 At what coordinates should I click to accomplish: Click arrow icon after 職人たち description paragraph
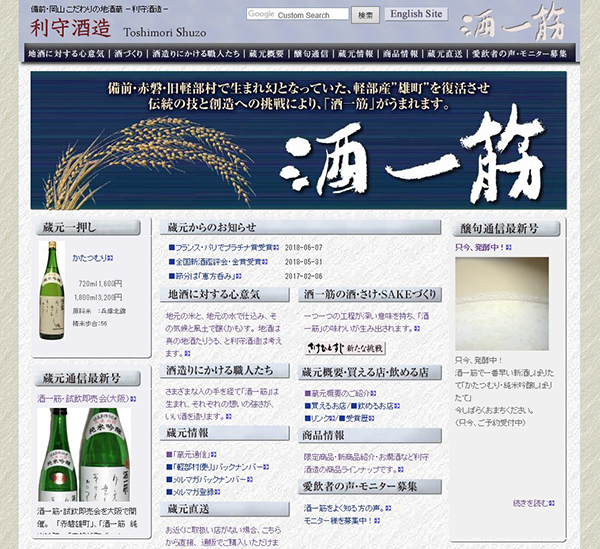pos(228,416)
